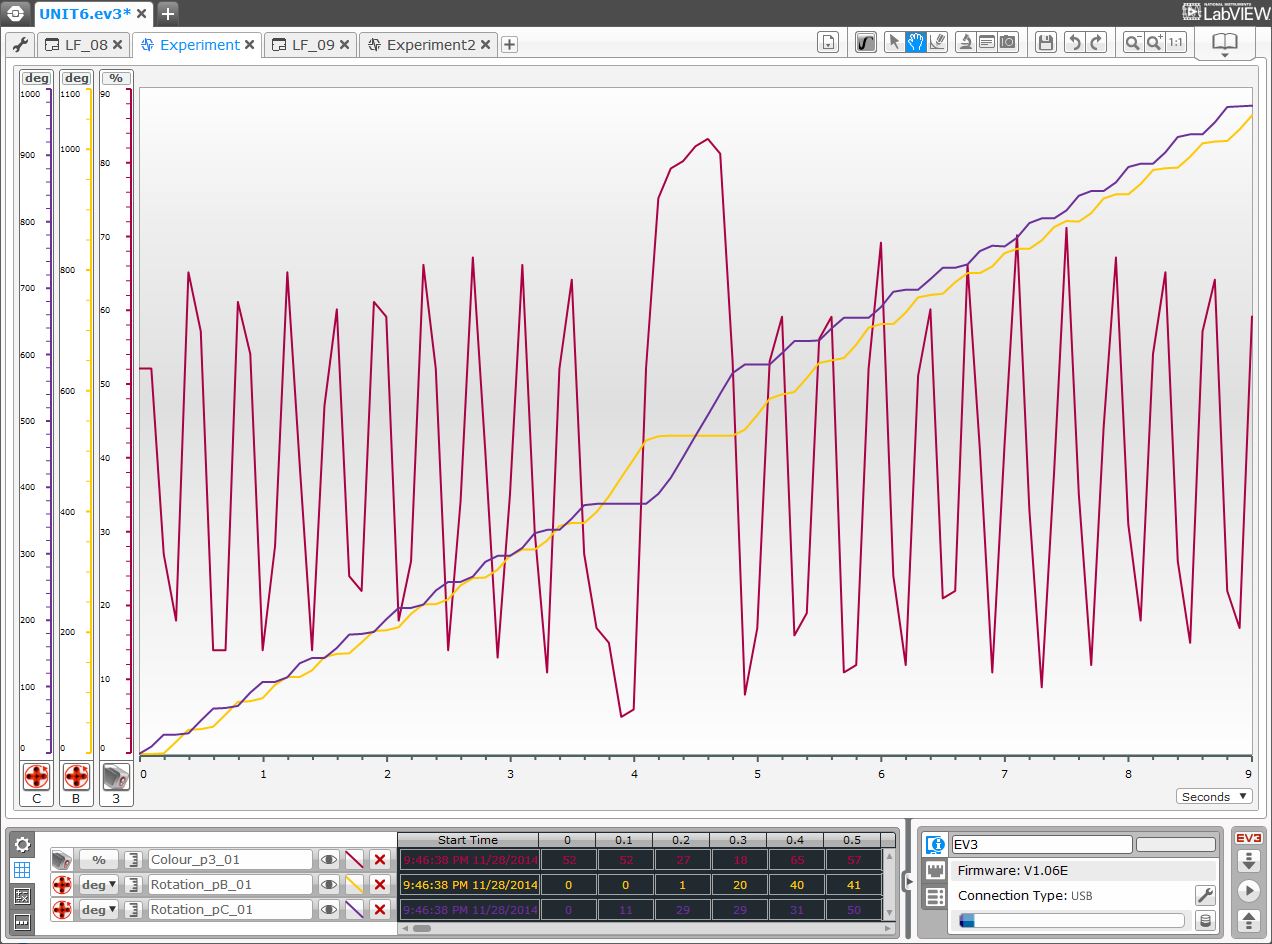Zoom in on the graph
The image size is (1272, 944).
tap(1155, 42)
